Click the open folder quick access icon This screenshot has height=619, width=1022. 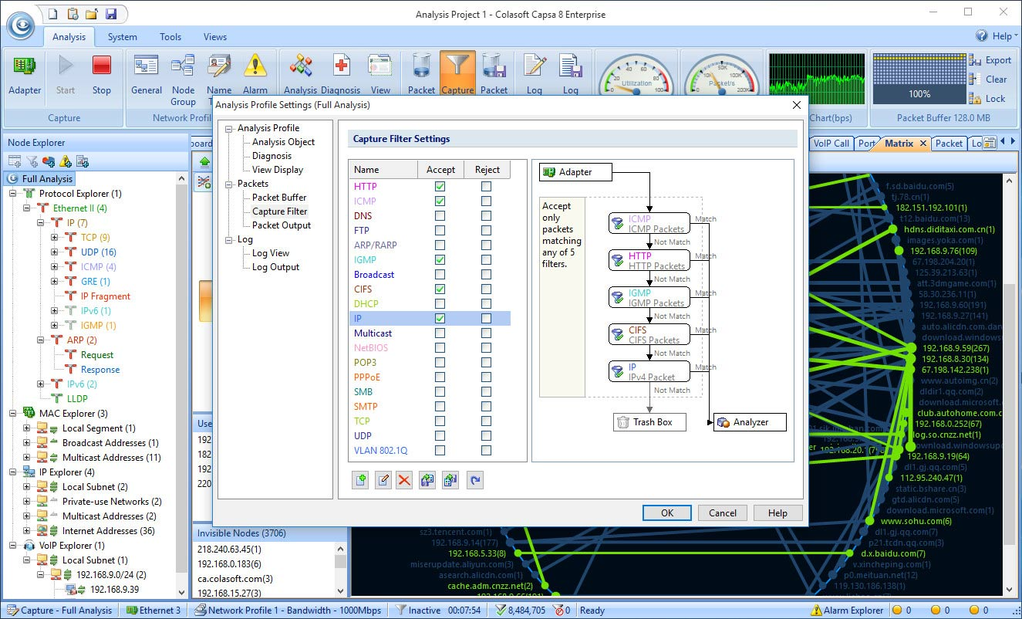[92, 14]
